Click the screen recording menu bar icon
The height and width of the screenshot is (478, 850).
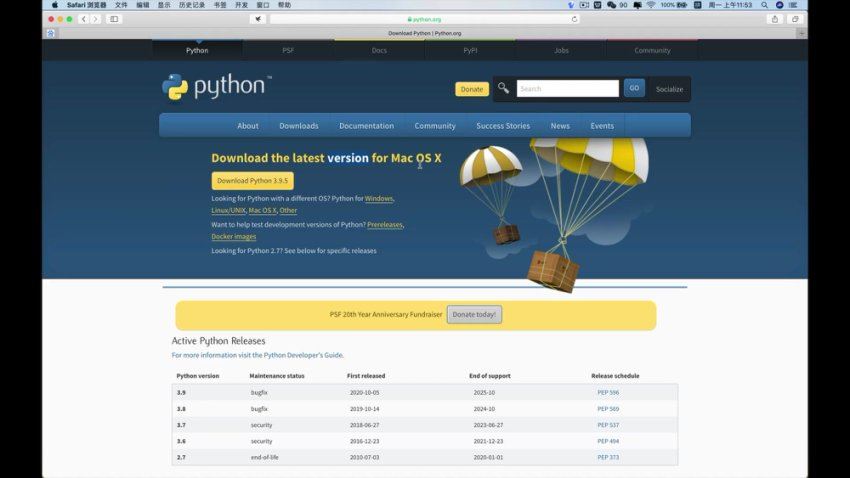coord(584,5)
